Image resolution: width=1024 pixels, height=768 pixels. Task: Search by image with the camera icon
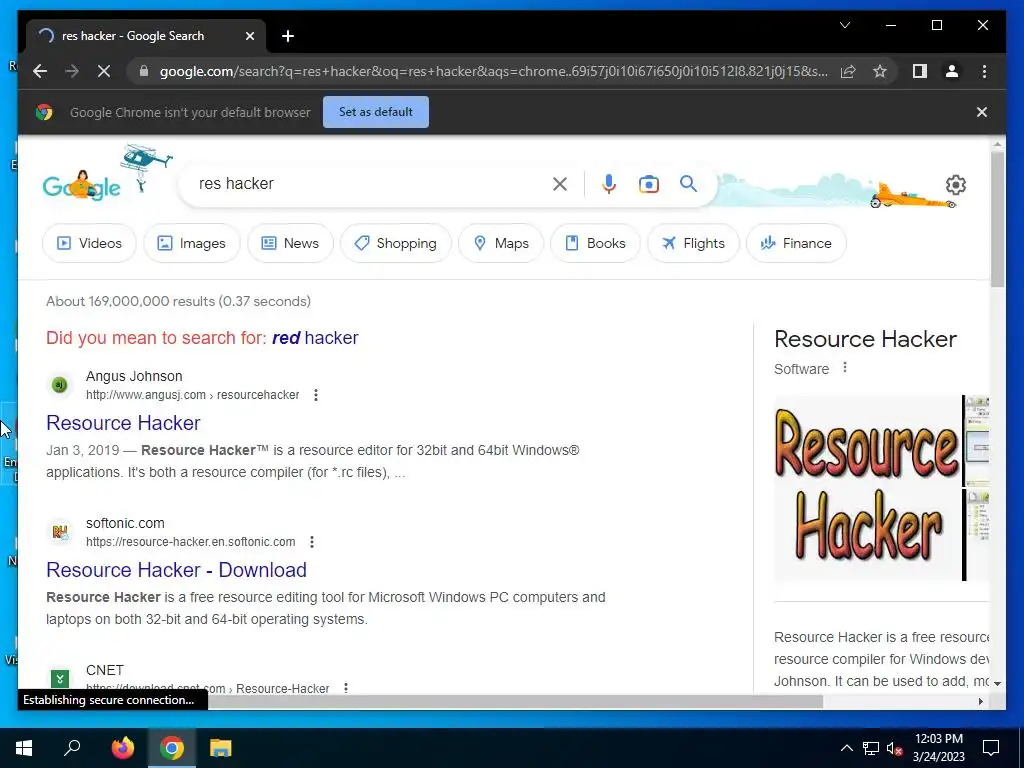coord(648,184)
